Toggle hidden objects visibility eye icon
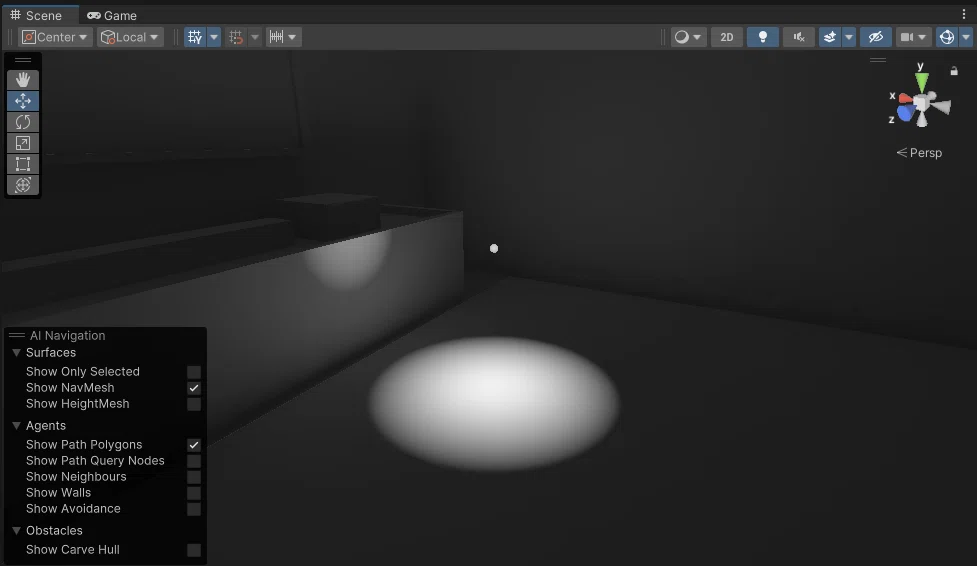Viewport: 977px width, 566px height. [x=875, y=37]
